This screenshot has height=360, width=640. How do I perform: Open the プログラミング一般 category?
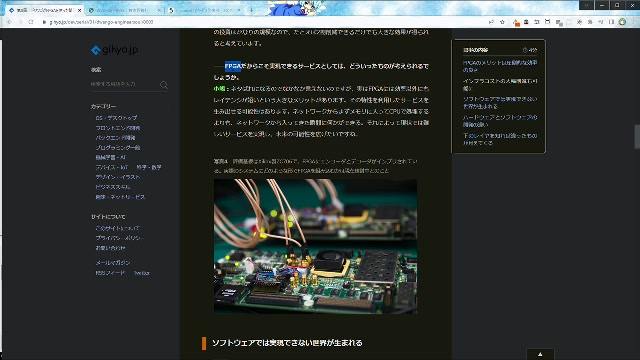118,147
